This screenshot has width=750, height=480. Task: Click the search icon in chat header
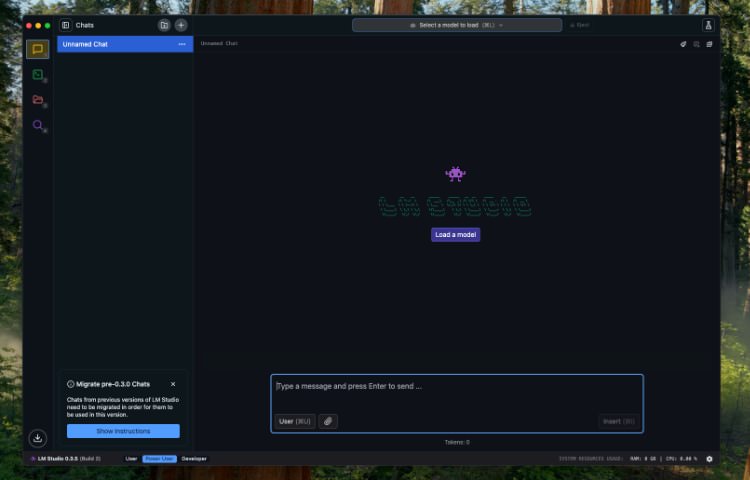(696, 44)
